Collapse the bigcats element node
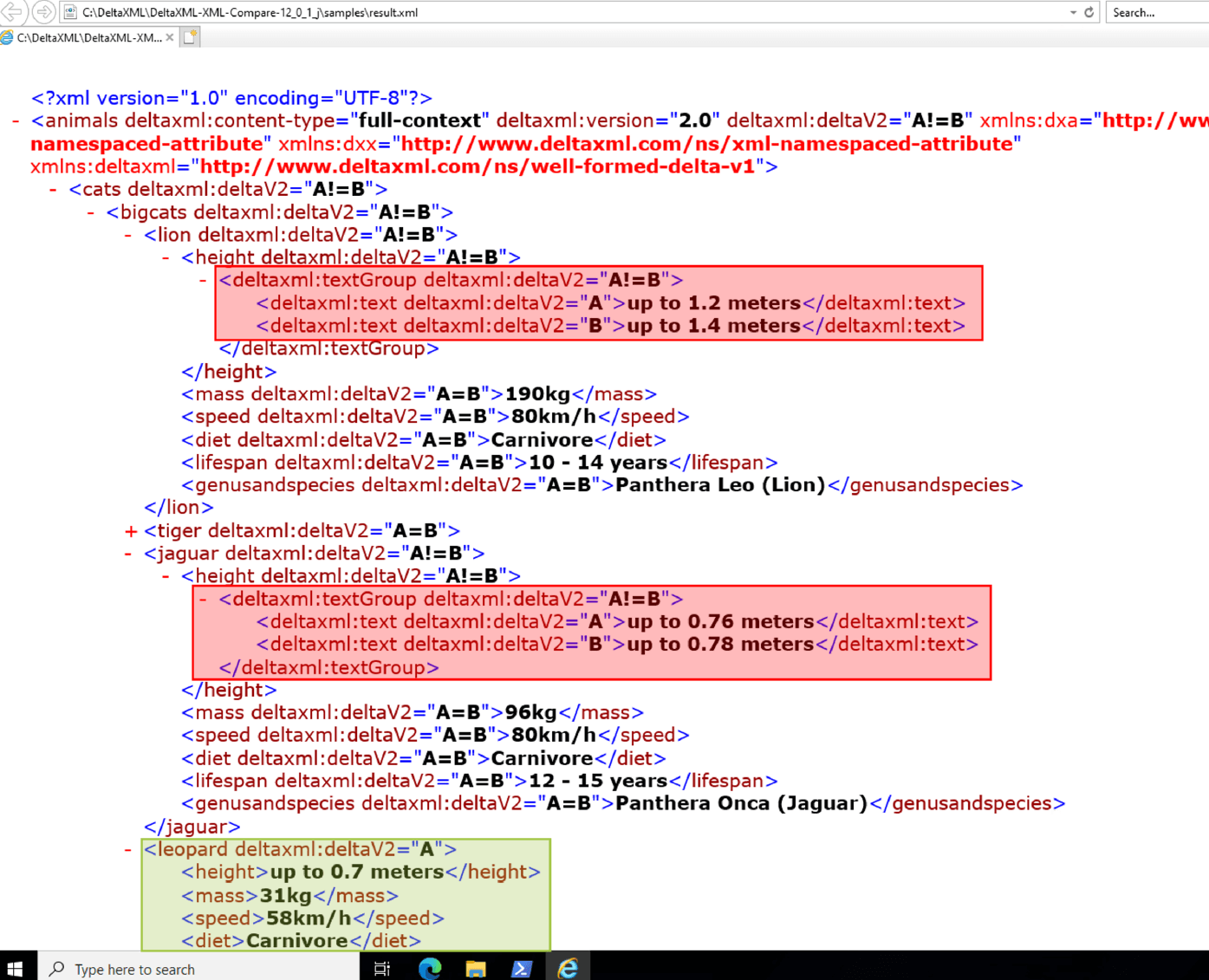1209x980 pixels. [91, 212]
